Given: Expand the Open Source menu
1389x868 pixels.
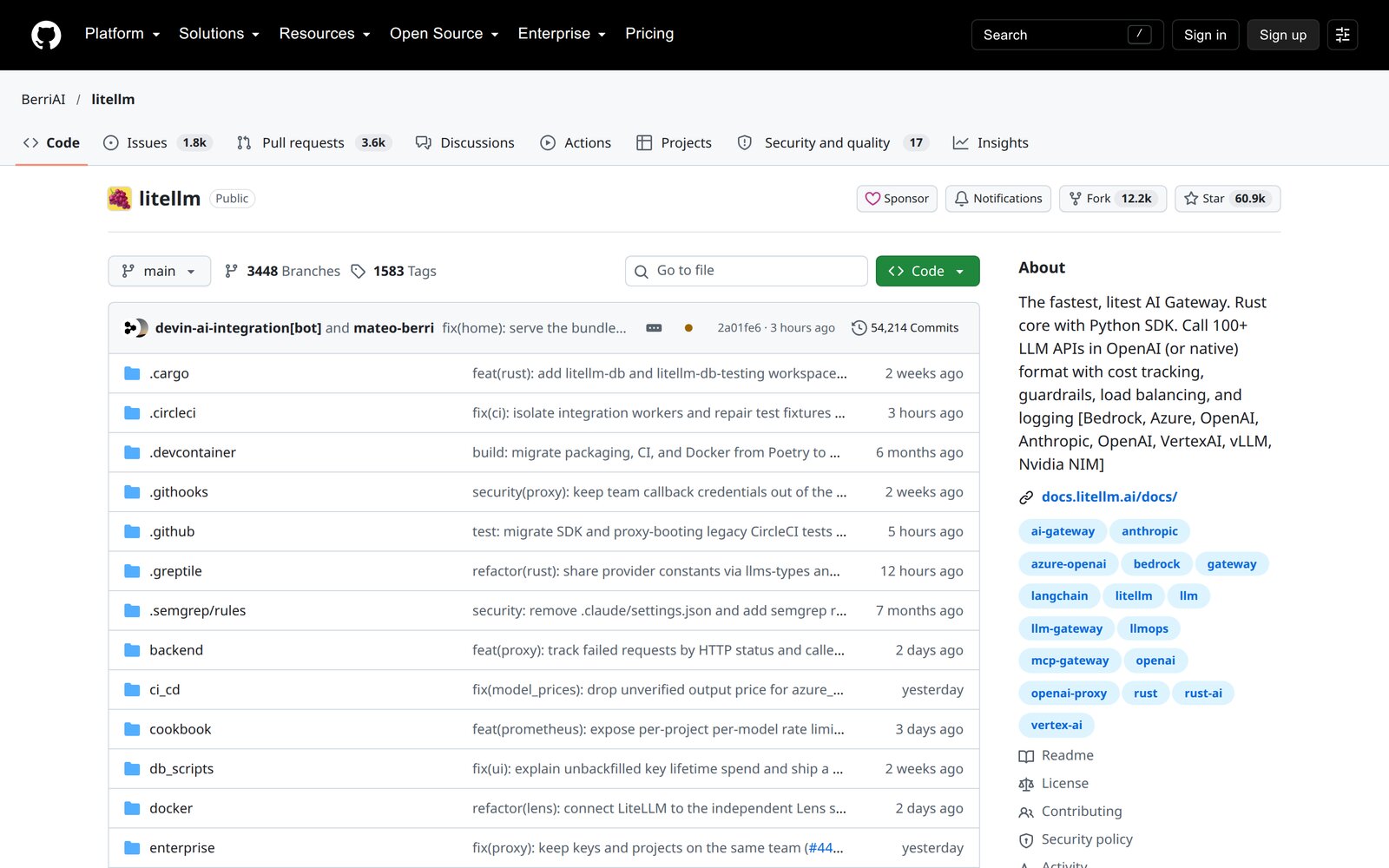Looking at the screenshot, I should (x=444, y=34).
